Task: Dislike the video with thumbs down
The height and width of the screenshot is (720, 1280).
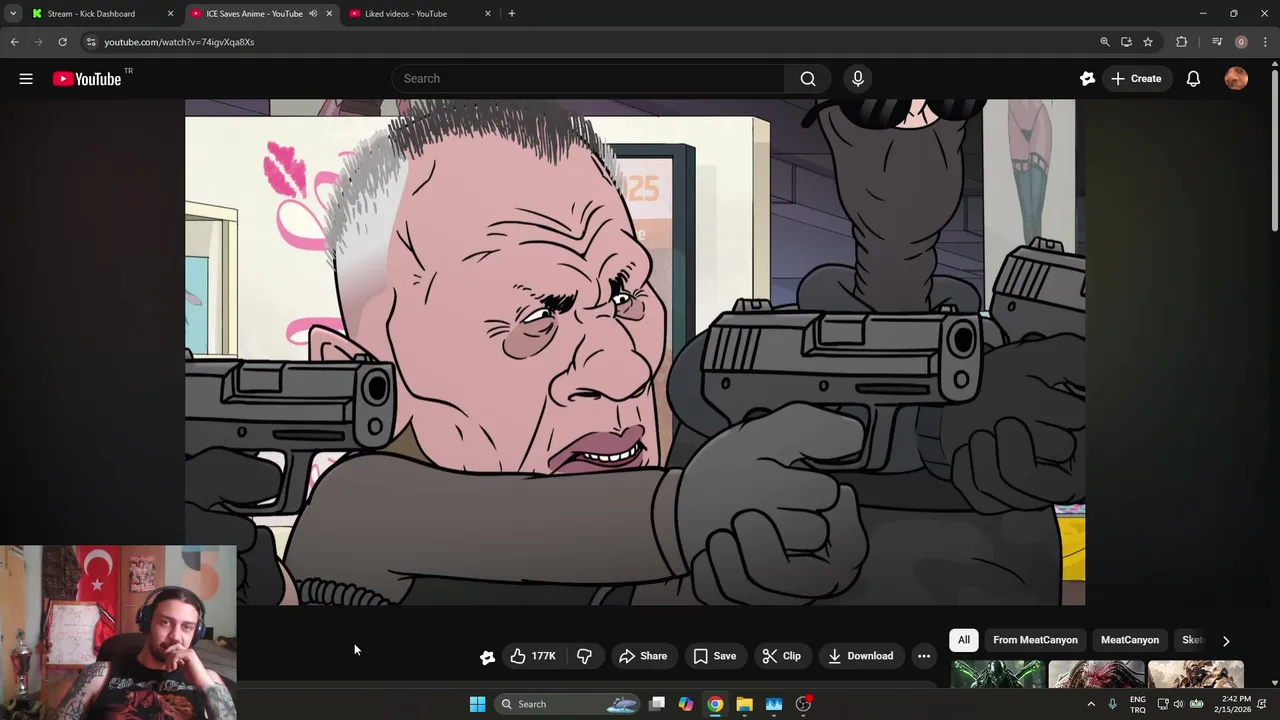Action: point(584,656)
